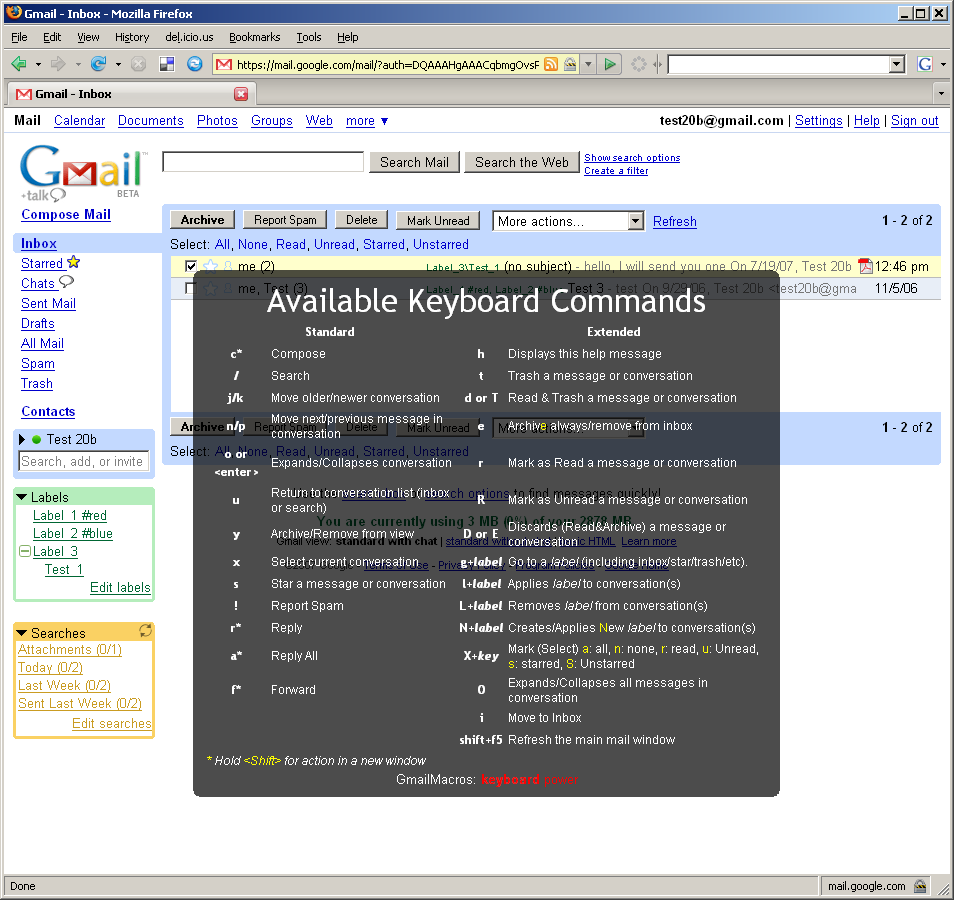This screenshot has width=954, height=900.
Task: Click the Search the Web button
Action: [521, 162]
